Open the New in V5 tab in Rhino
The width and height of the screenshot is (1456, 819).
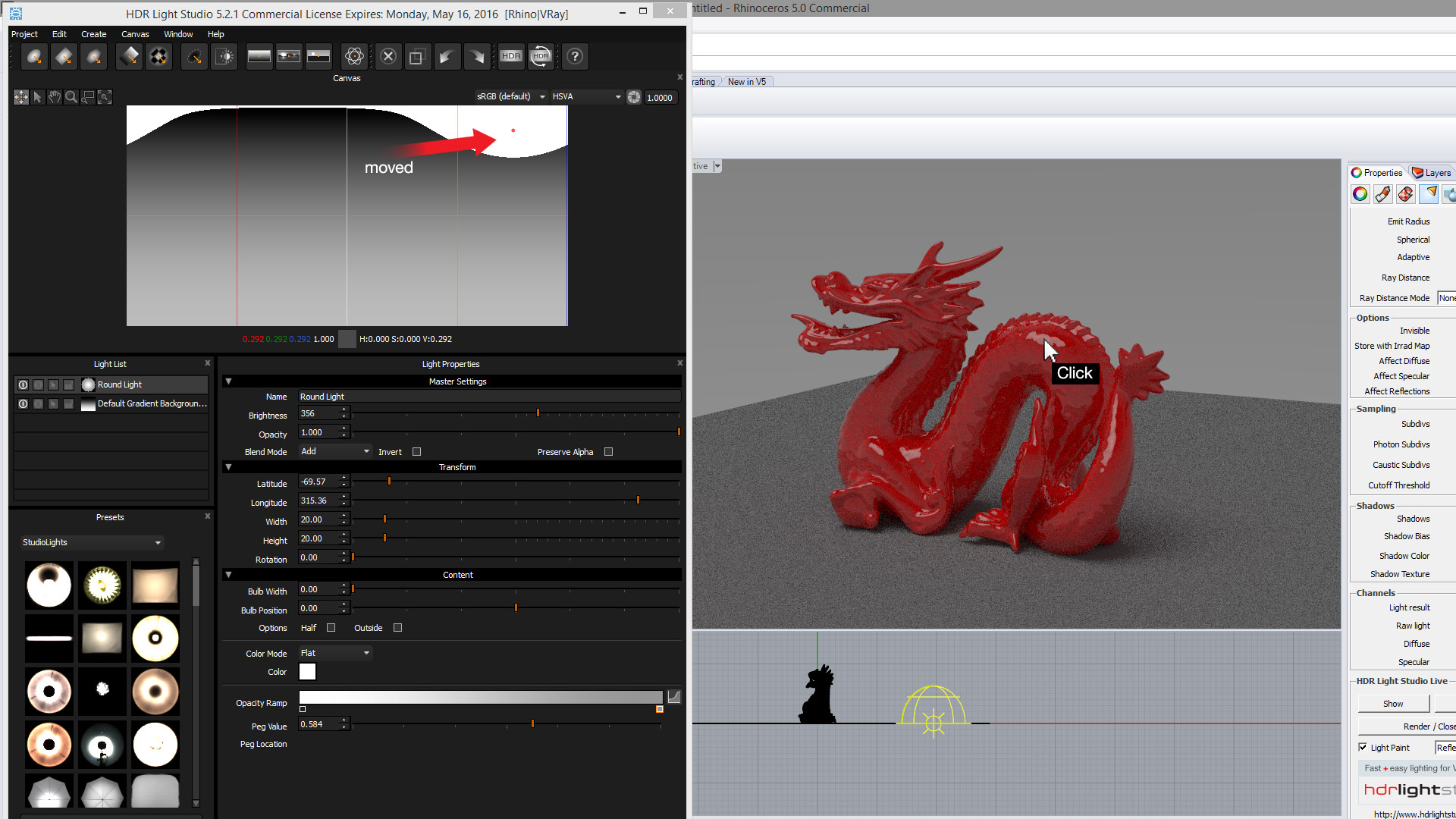(747, 82)
